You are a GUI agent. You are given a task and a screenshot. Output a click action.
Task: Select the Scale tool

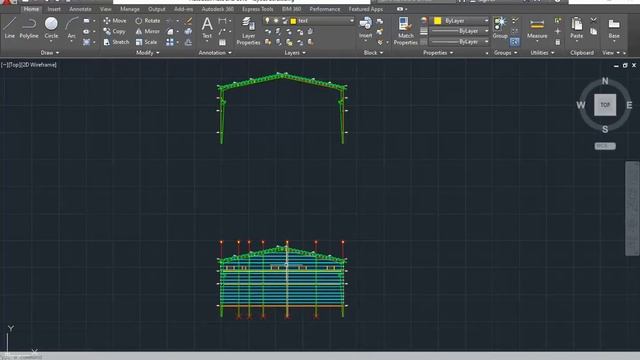pyautogui.click(x=146, y=42)
